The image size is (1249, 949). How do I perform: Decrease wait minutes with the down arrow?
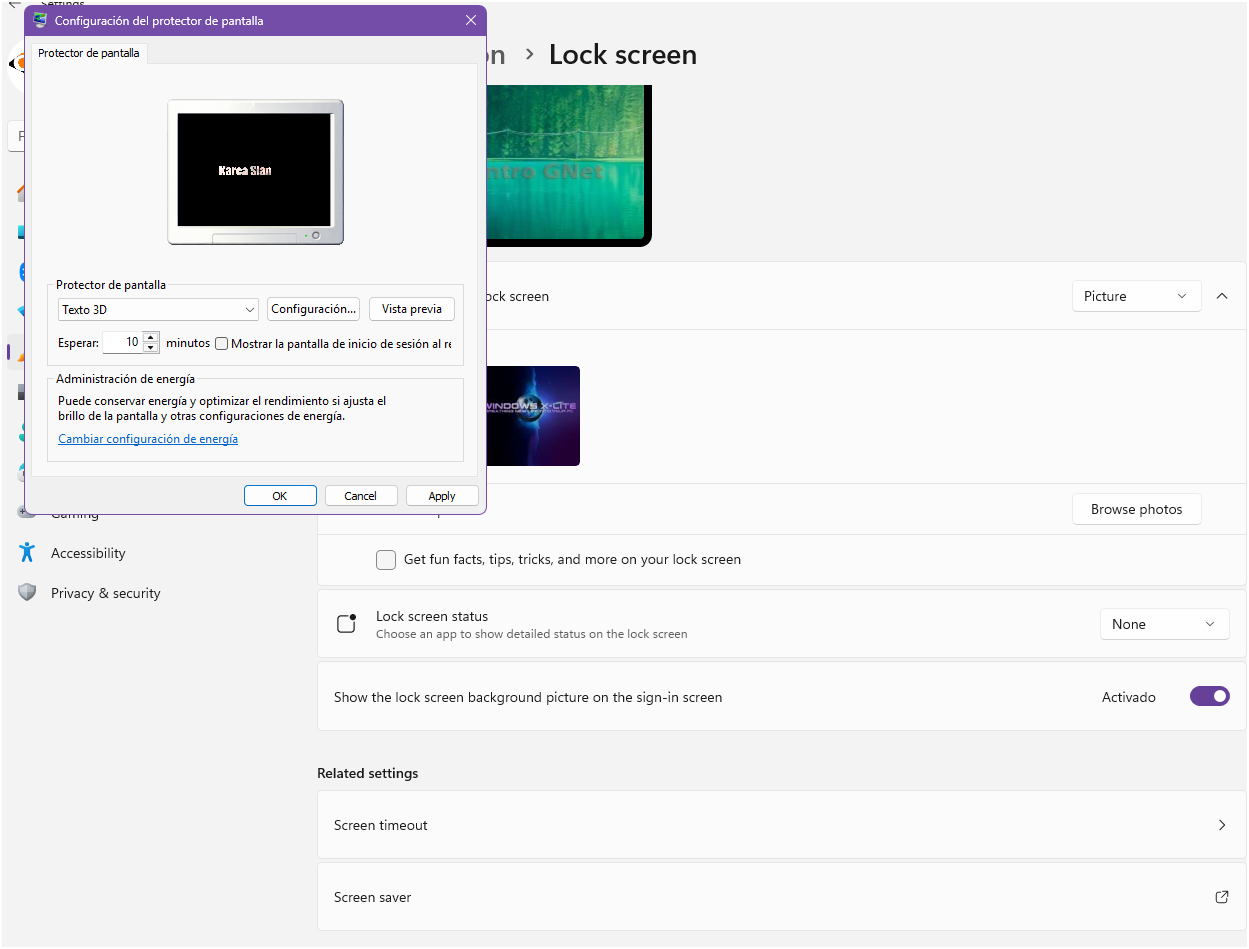(151, 348)
